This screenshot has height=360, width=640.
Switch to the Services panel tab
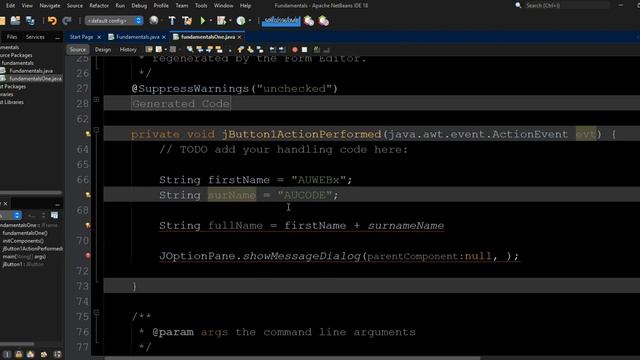coord(35,37)
